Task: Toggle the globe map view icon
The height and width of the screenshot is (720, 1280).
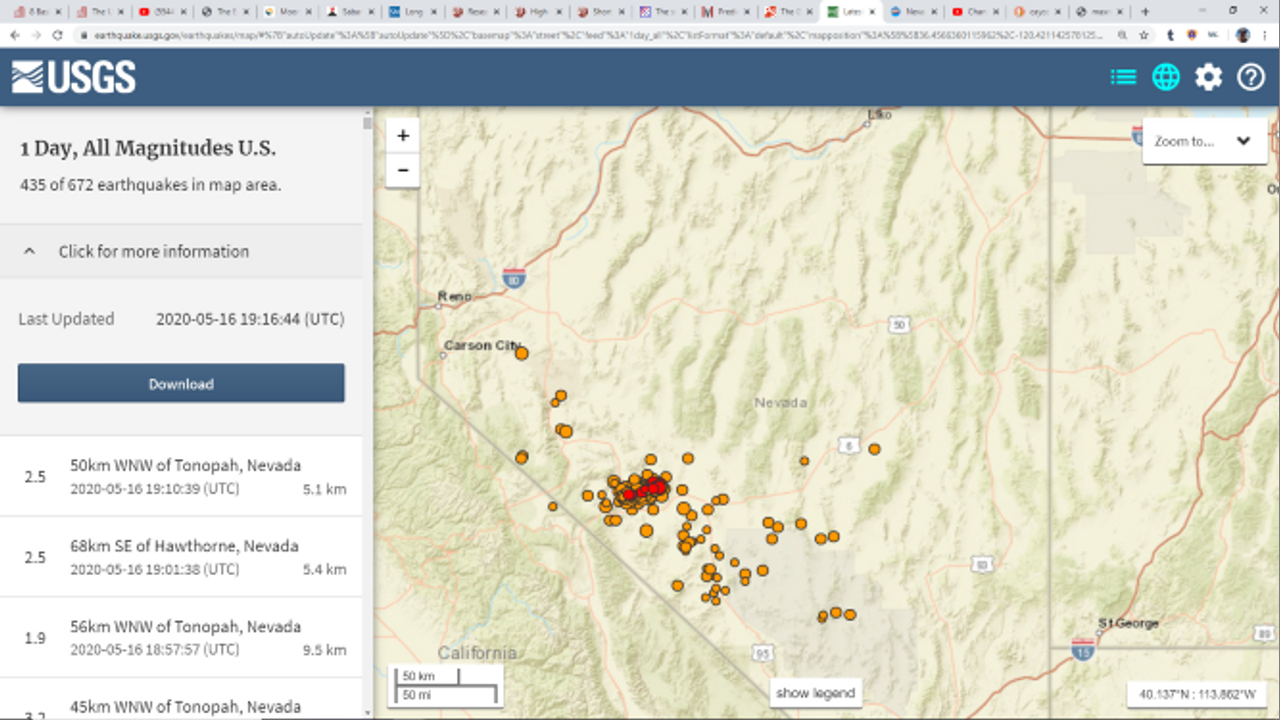Action: coord(1166,77)
